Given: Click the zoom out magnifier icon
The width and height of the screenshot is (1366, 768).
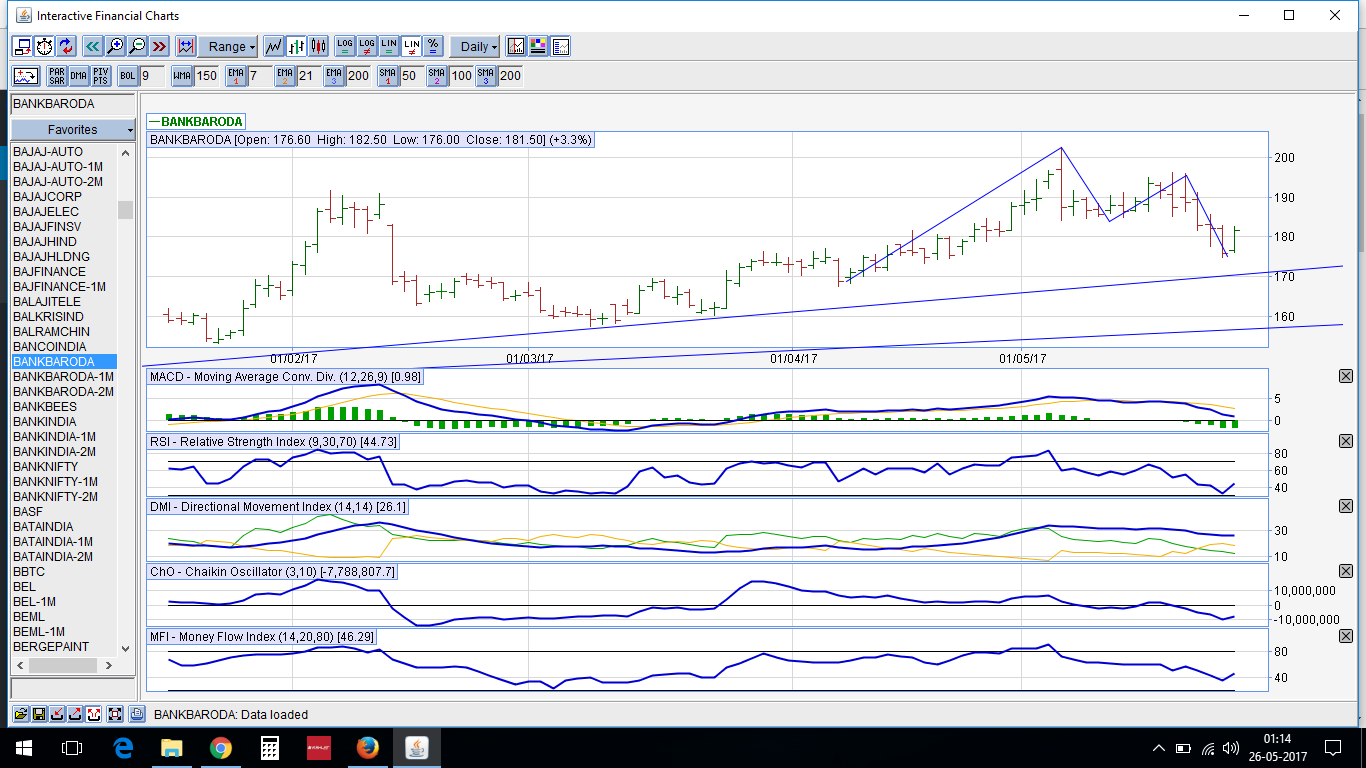Looking at the screenshot, I should point(137,46).
